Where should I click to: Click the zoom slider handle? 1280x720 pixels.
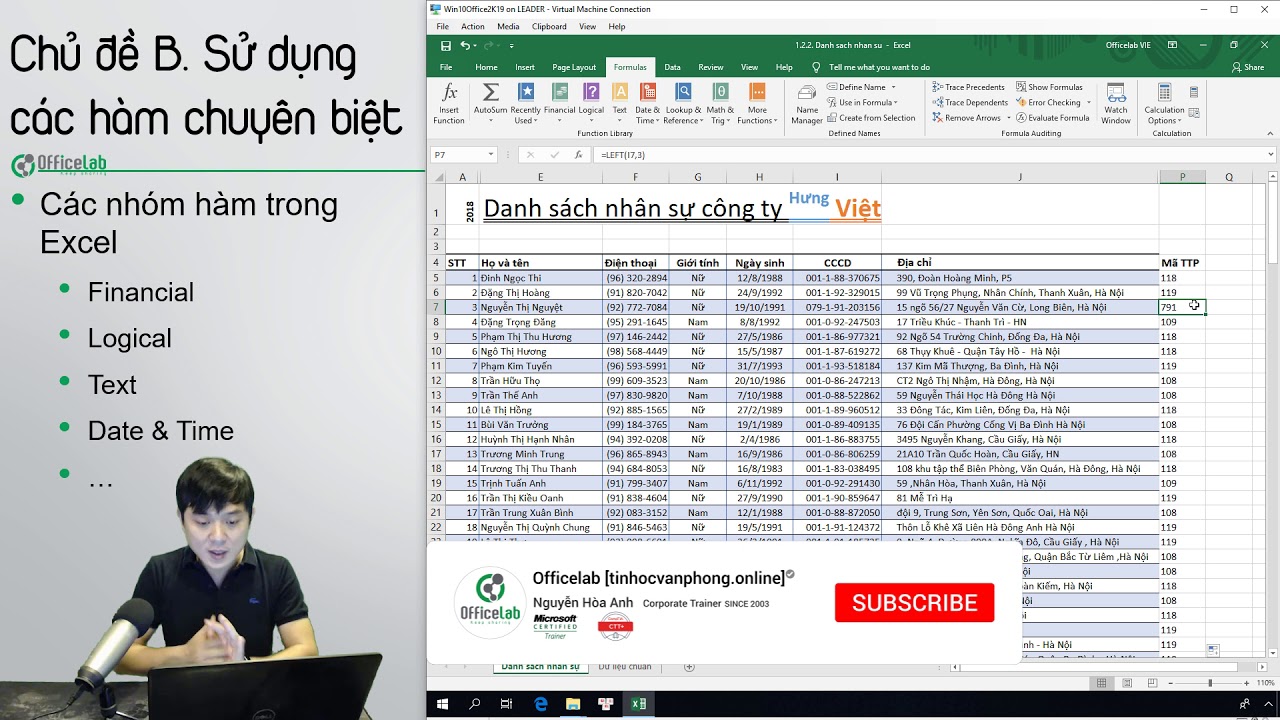[x=1210, y=683]
